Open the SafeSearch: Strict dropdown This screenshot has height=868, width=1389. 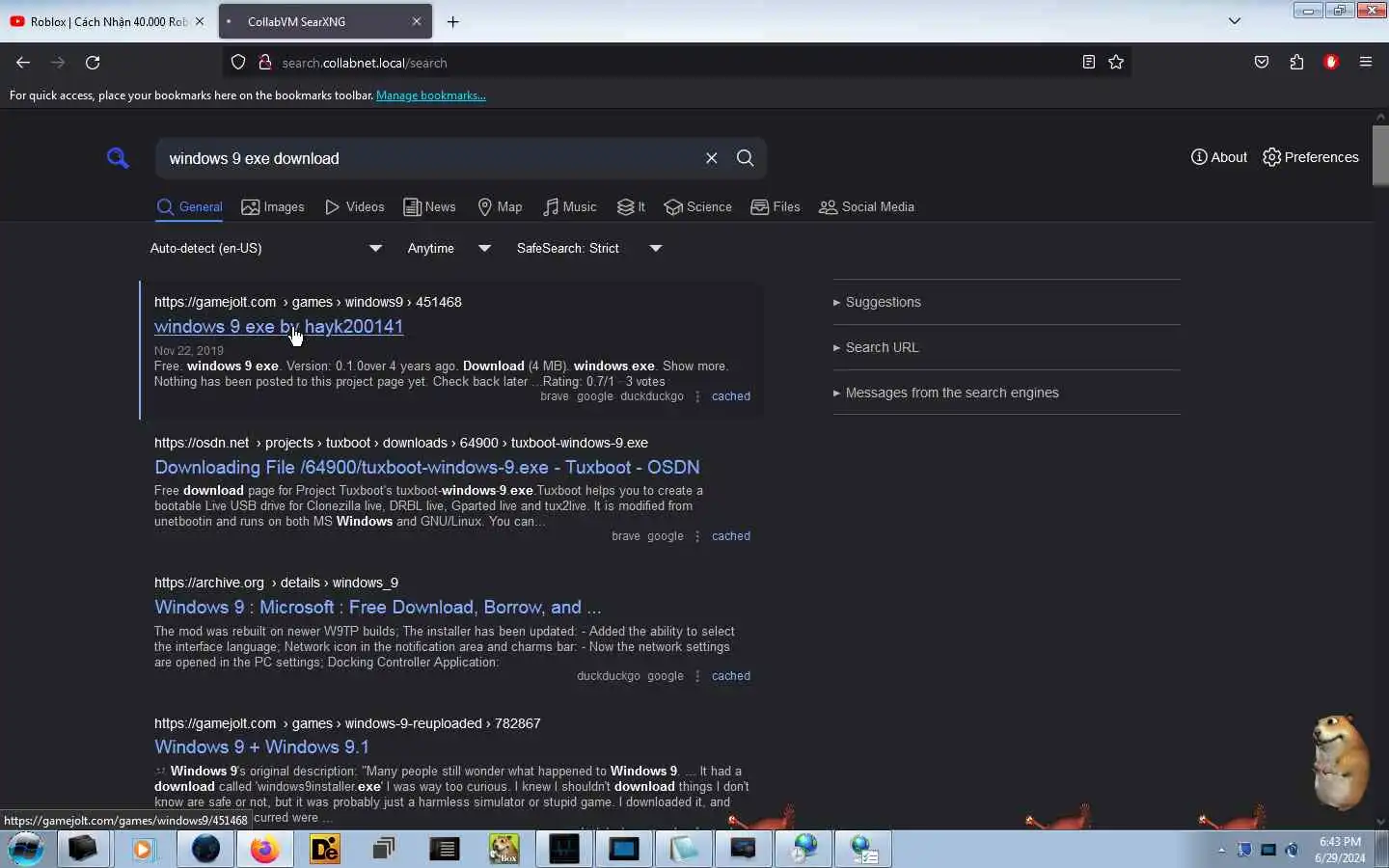(x=589, y=249)
